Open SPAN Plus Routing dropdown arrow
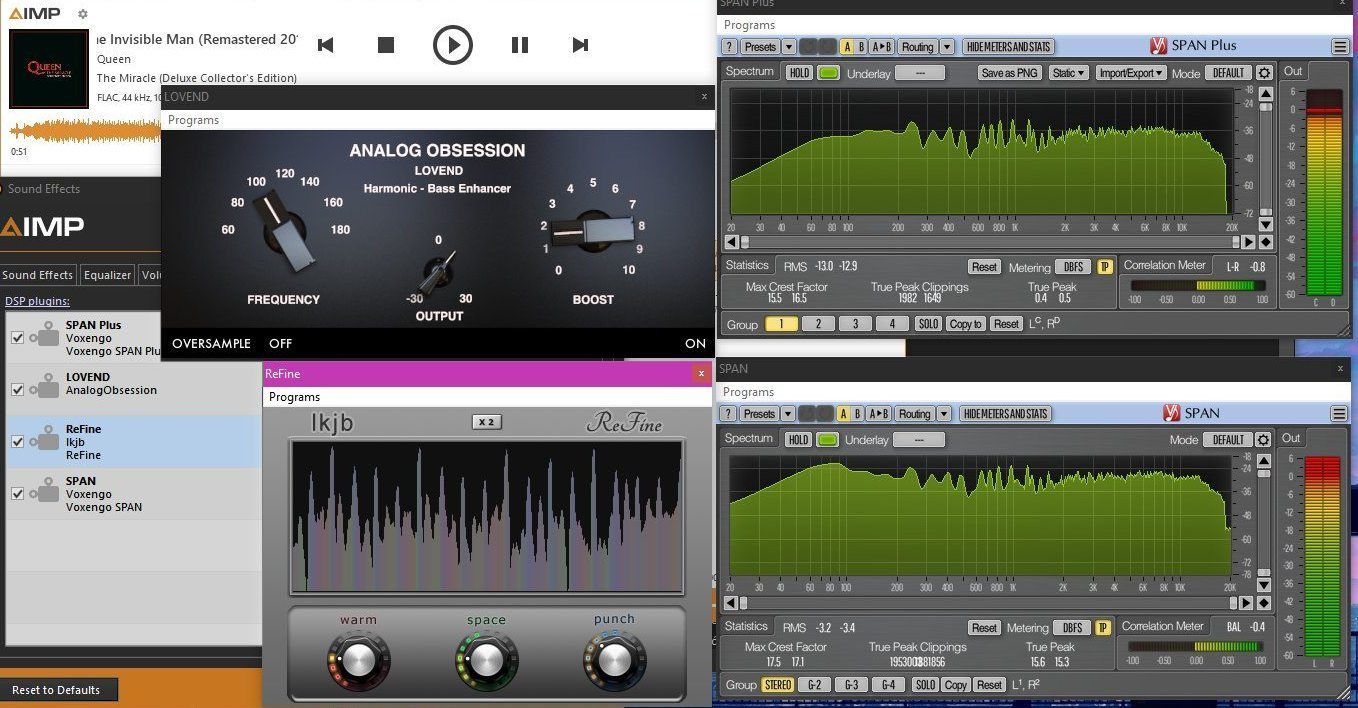1358x708 pixels. point(945,47)
